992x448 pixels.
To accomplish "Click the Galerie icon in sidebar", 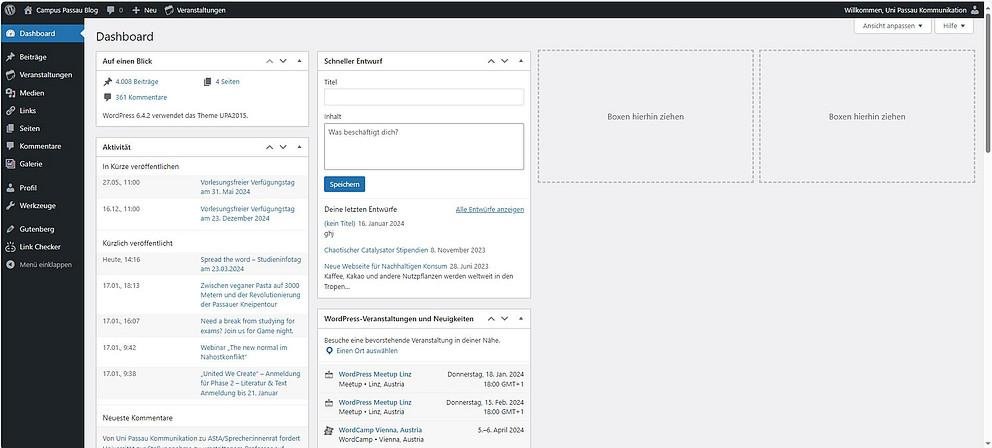I will [10, 164].
